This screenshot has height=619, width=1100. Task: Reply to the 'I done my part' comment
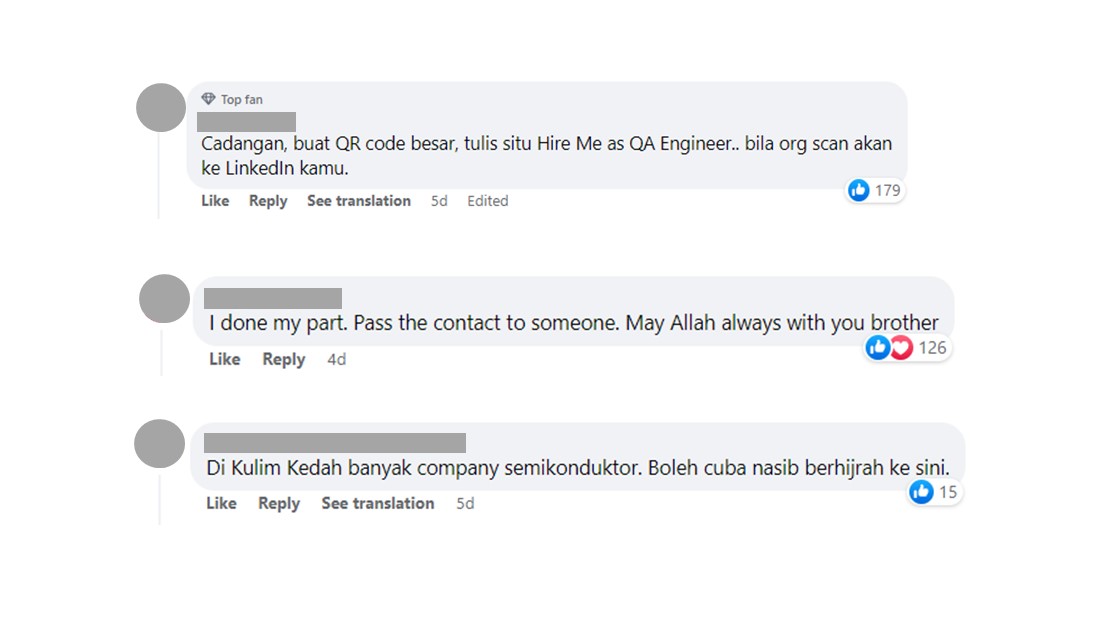tap(284, 359)
